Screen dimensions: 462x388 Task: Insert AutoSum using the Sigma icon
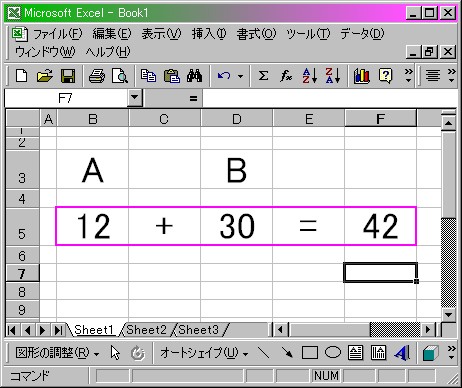263,76
